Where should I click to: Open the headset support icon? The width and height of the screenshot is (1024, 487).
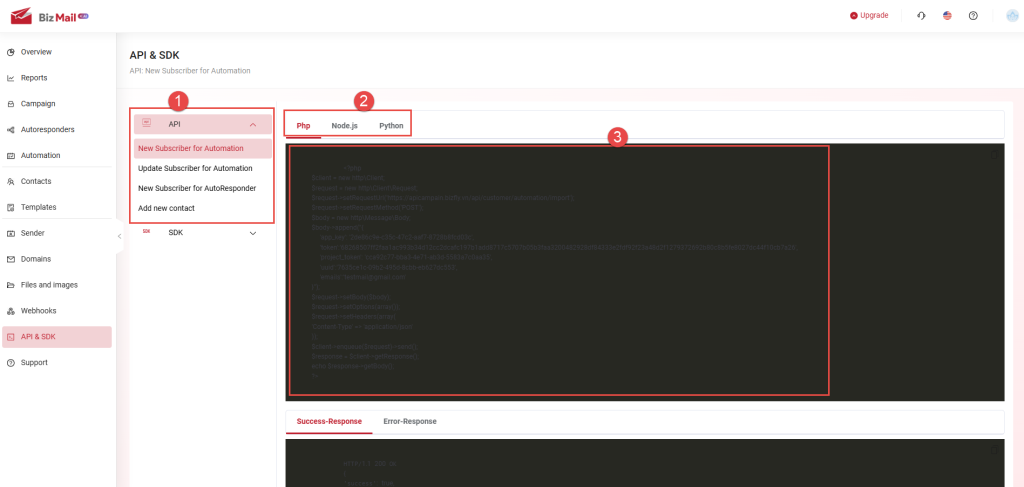(921, 16)
